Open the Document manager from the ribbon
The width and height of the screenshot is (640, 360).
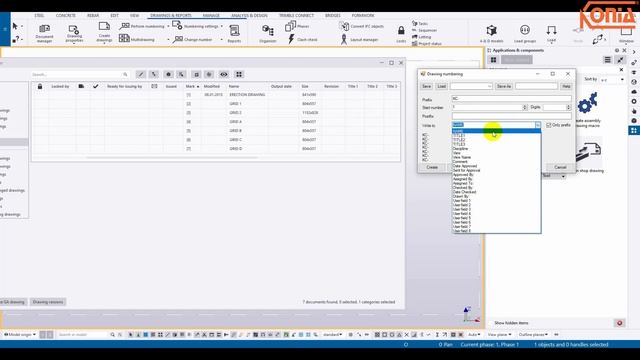pos(44,33)
